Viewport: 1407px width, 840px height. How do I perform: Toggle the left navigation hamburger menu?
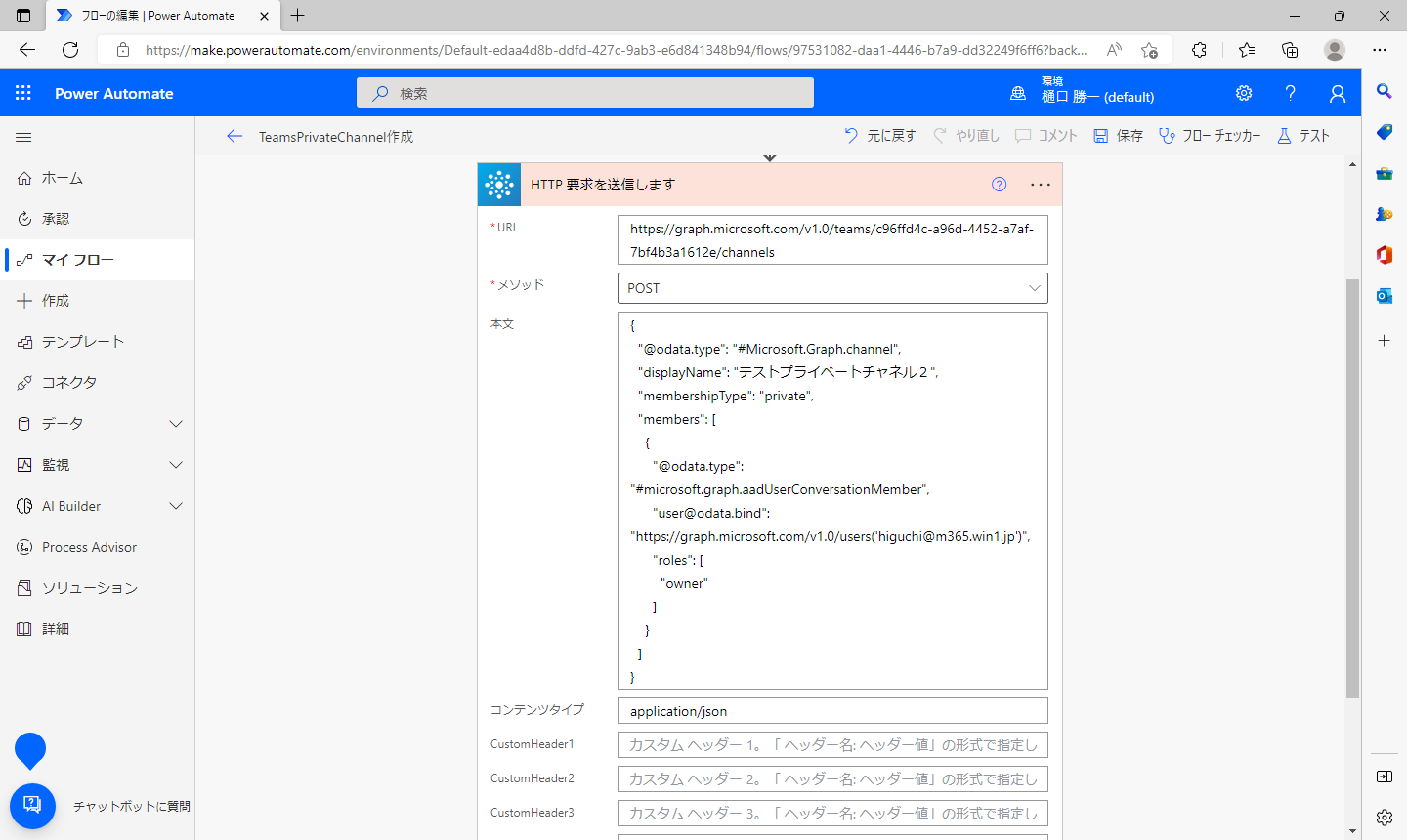point(23,138)
